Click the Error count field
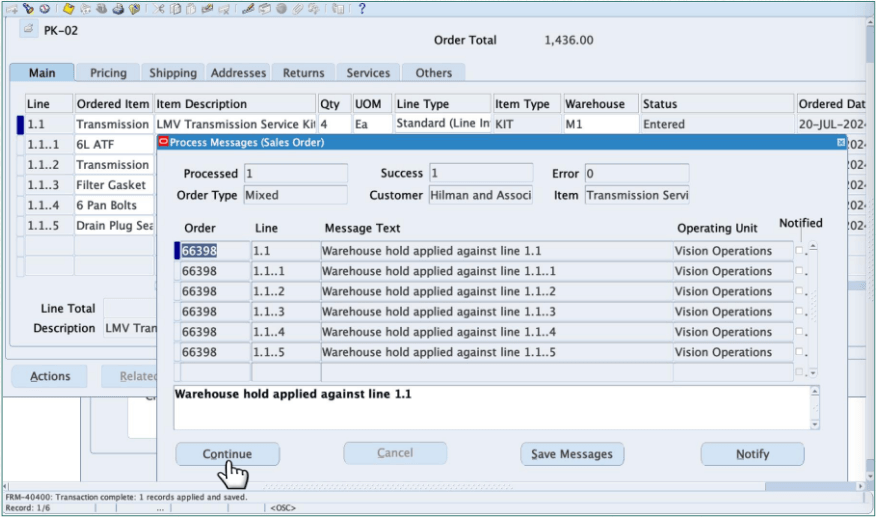876x517 pixels. 637,173
